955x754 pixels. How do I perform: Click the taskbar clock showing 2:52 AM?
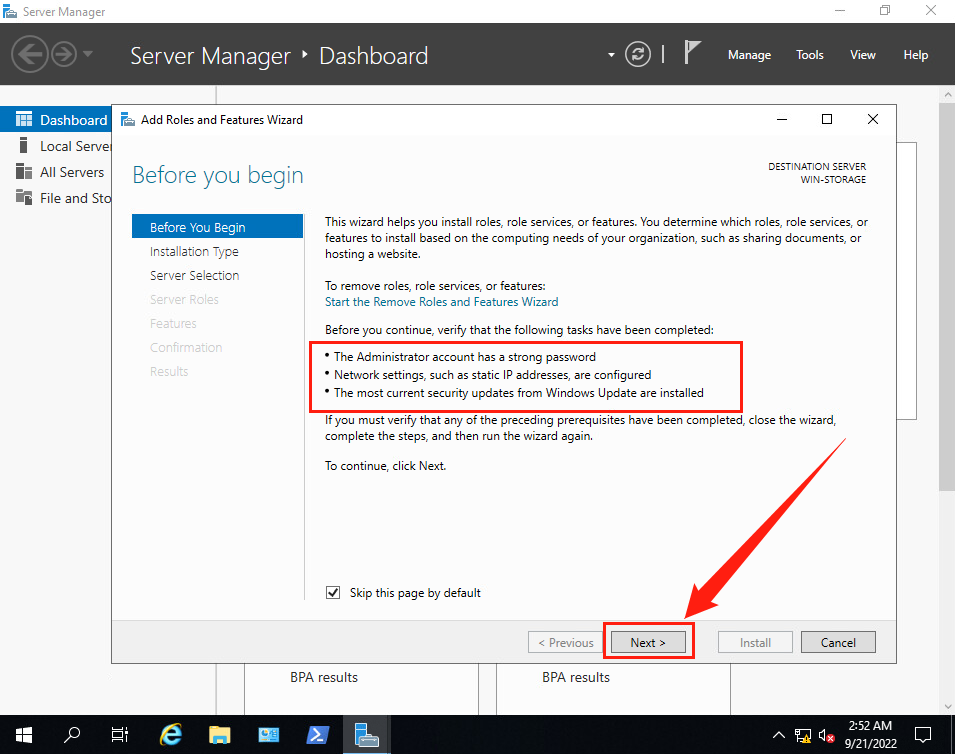pyautogui.click(x=870, y=735)
